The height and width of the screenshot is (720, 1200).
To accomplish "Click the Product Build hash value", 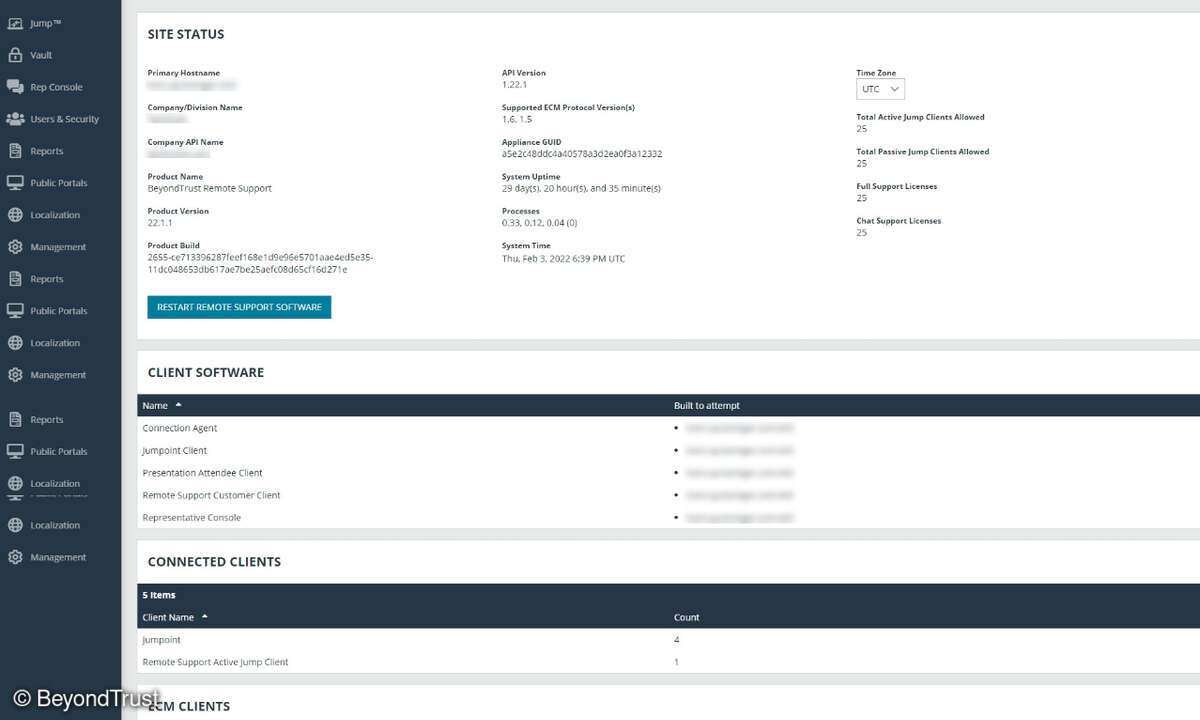I will tap(261, 263).
